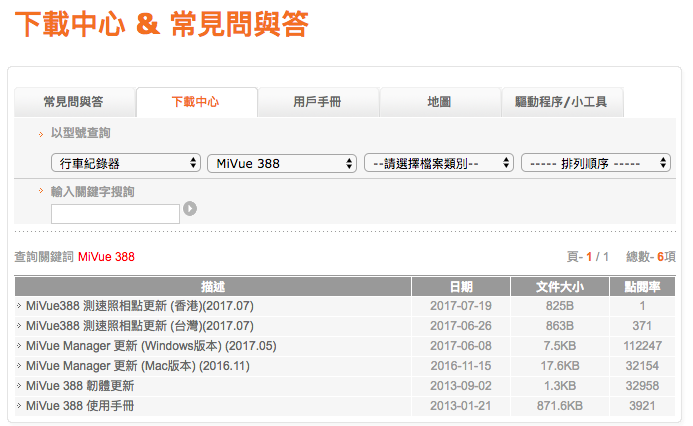This screenshot has height=426, width=693.
Task: Open MiVue Manager 更新 (Mac版本) link
Action: pos(138,366)
